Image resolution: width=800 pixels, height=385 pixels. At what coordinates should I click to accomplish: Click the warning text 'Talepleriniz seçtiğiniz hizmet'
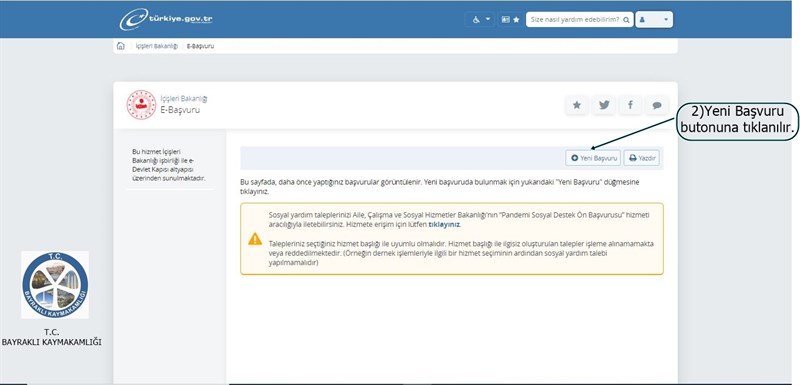(x=461, y=253)
